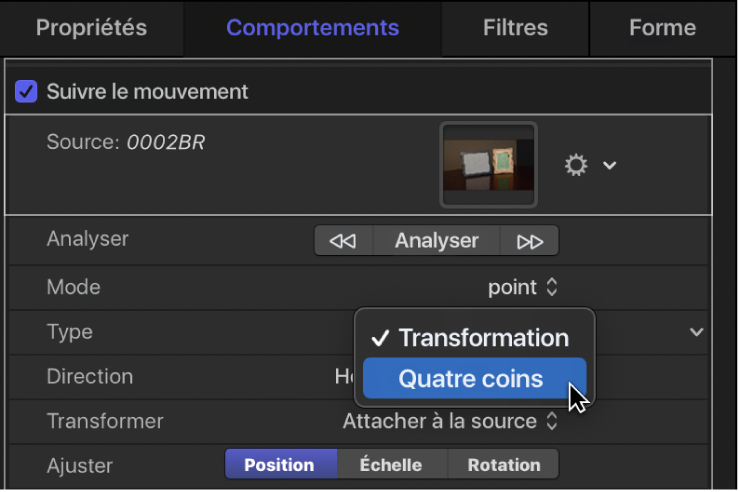The width and height of the screenshot is (739, 492).
Task: Click the analyze backward arrow button
Action: point(343,241)
